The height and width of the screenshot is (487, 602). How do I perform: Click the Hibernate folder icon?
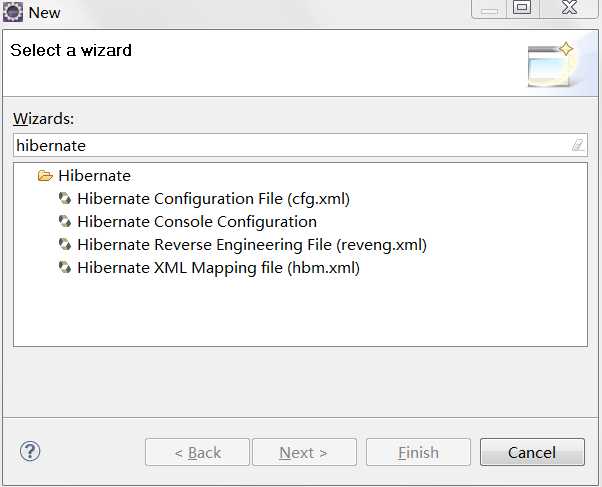pos(45,176)
